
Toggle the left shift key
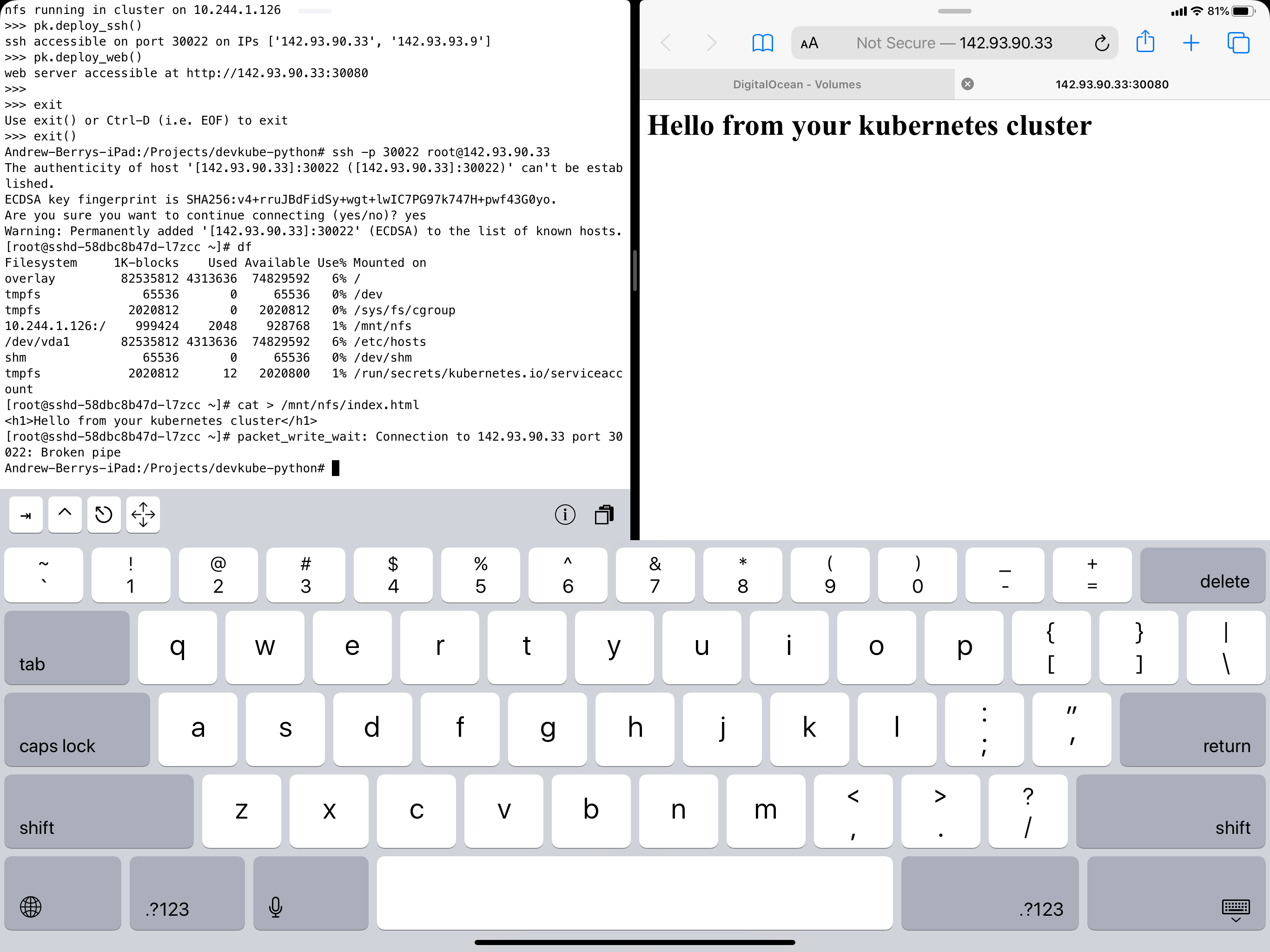pyautogui.click(x=99, y=811)
